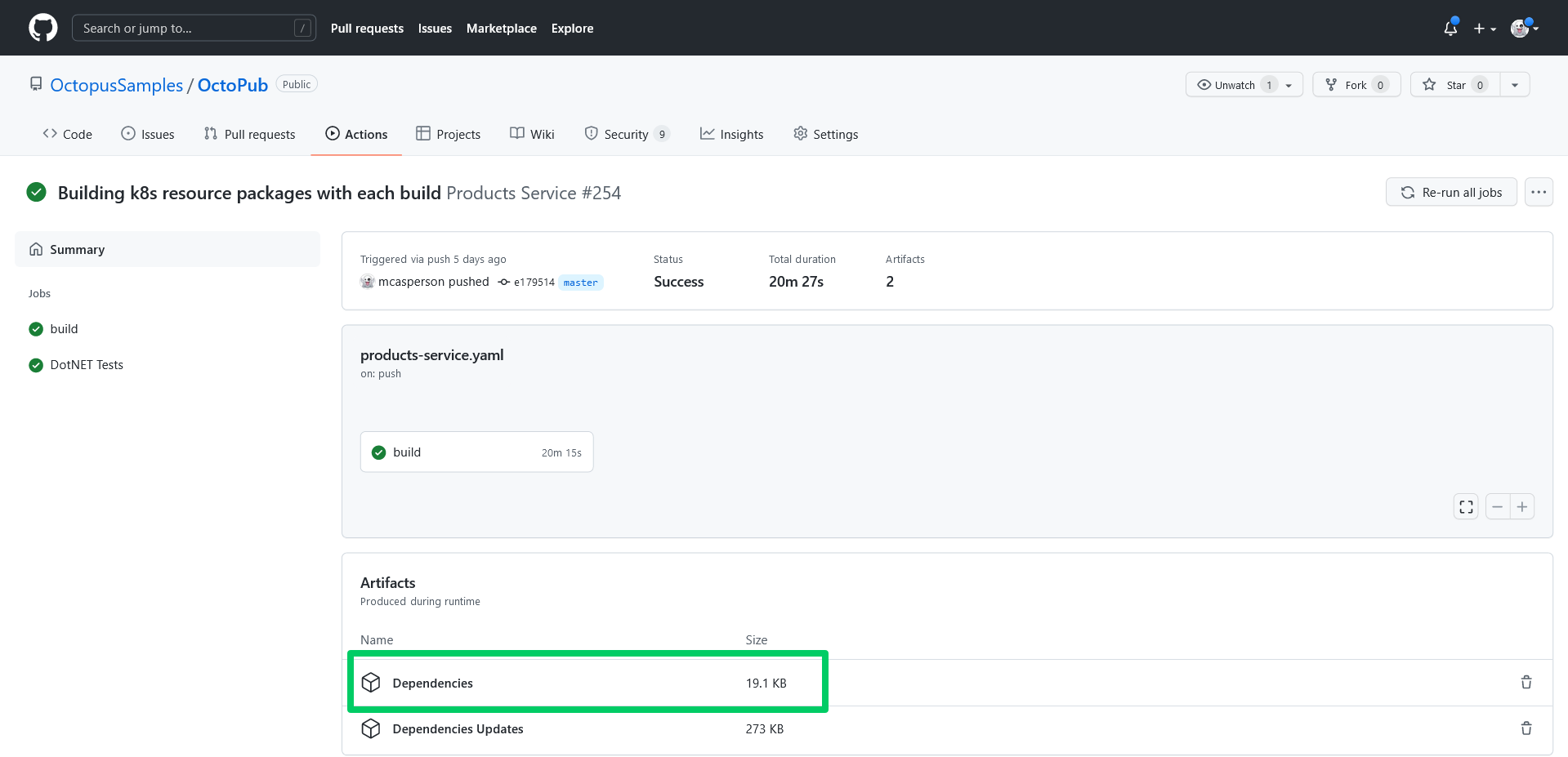Zoom in the workflow graph
The height and width of the screenshot is (757, 1568).
click(x=1522, y=507)
